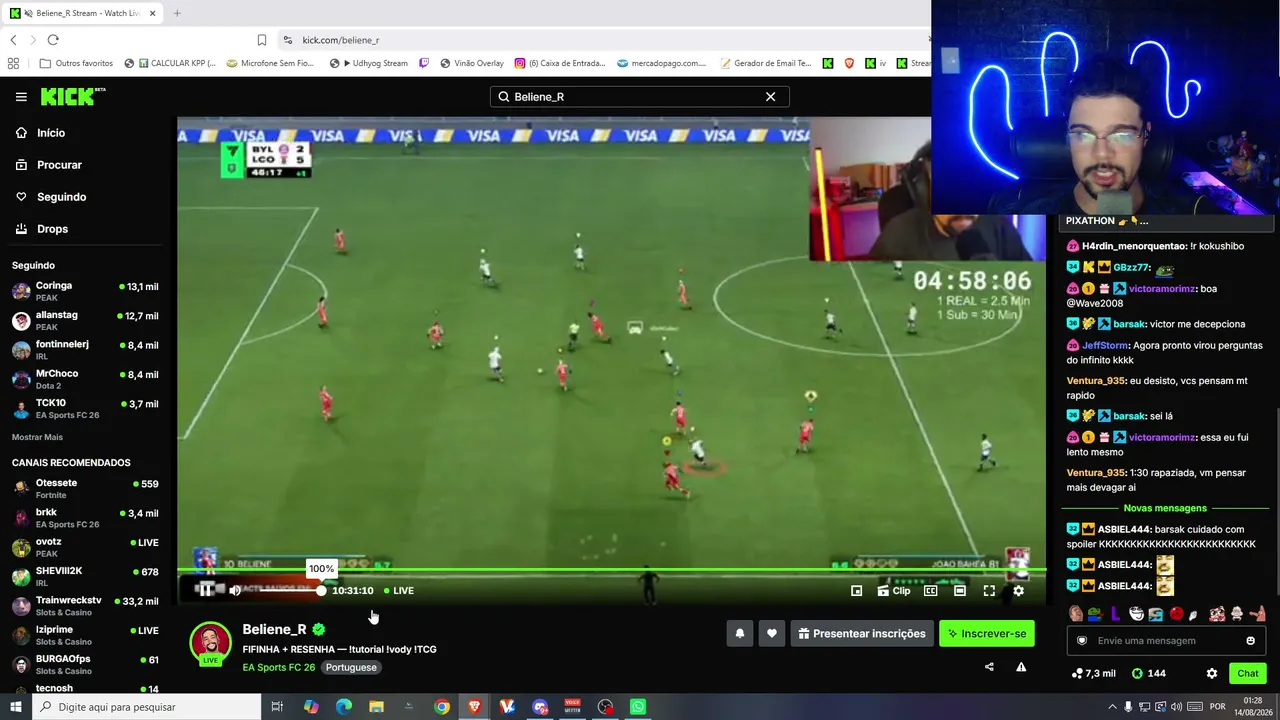The height and width of the screenshot is (720, 1280).
Task: Report the stream with warning icon
Action: coord(1021,667)
